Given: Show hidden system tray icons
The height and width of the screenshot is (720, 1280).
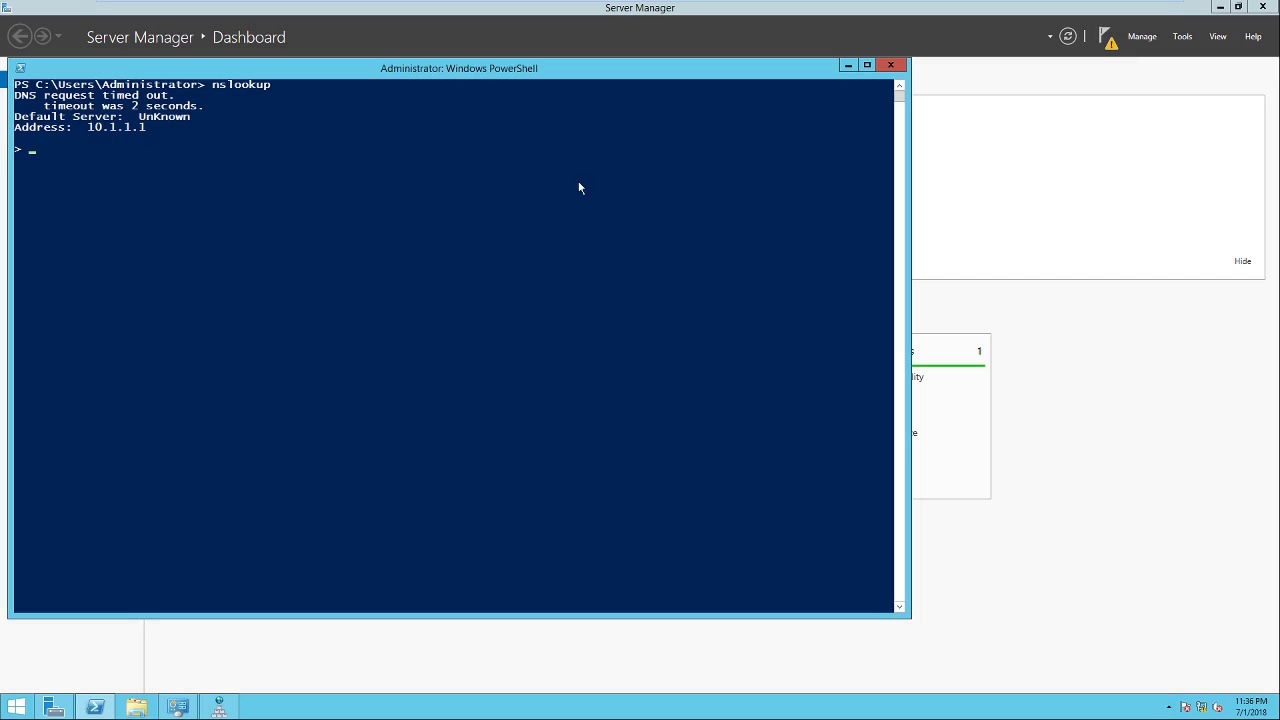Looking at the screenshot, I should (1168, 707).
